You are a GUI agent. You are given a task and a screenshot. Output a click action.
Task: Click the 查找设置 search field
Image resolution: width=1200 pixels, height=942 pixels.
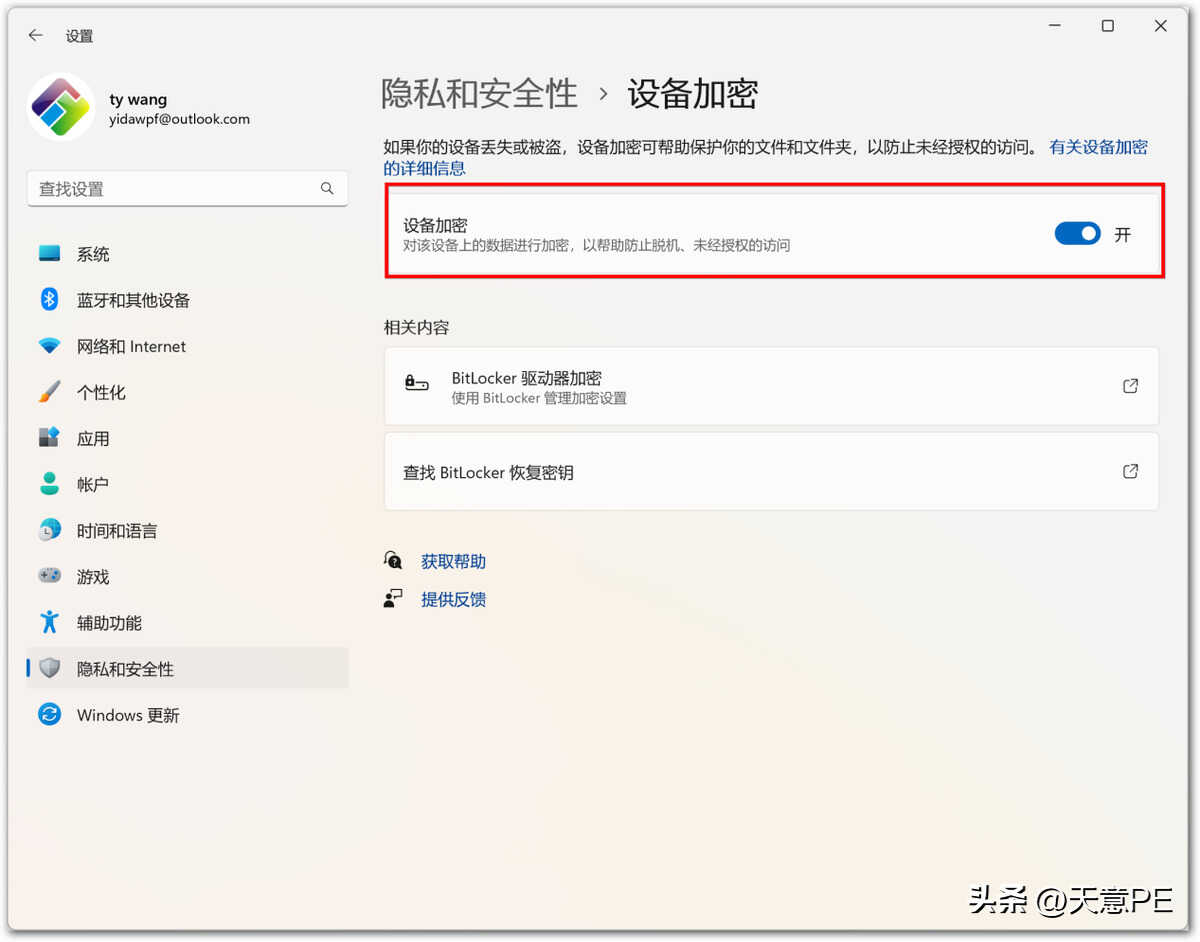pyautogui.click(x=175, y=189)
